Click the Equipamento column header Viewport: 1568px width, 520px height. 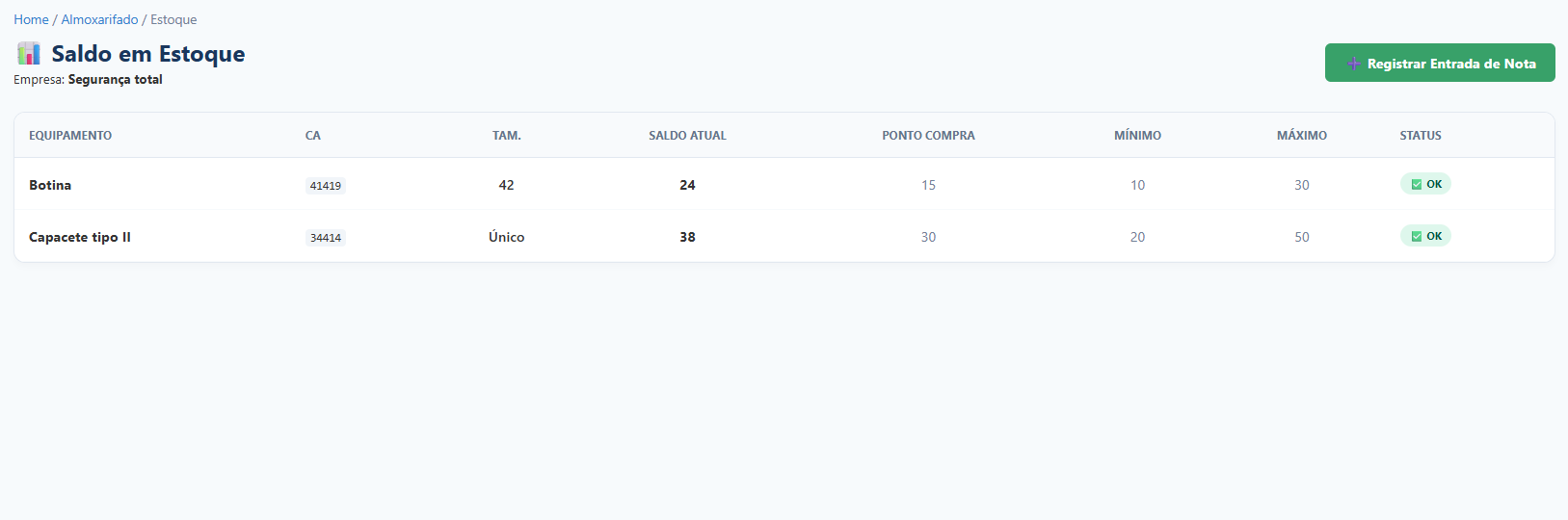[70, 136]
